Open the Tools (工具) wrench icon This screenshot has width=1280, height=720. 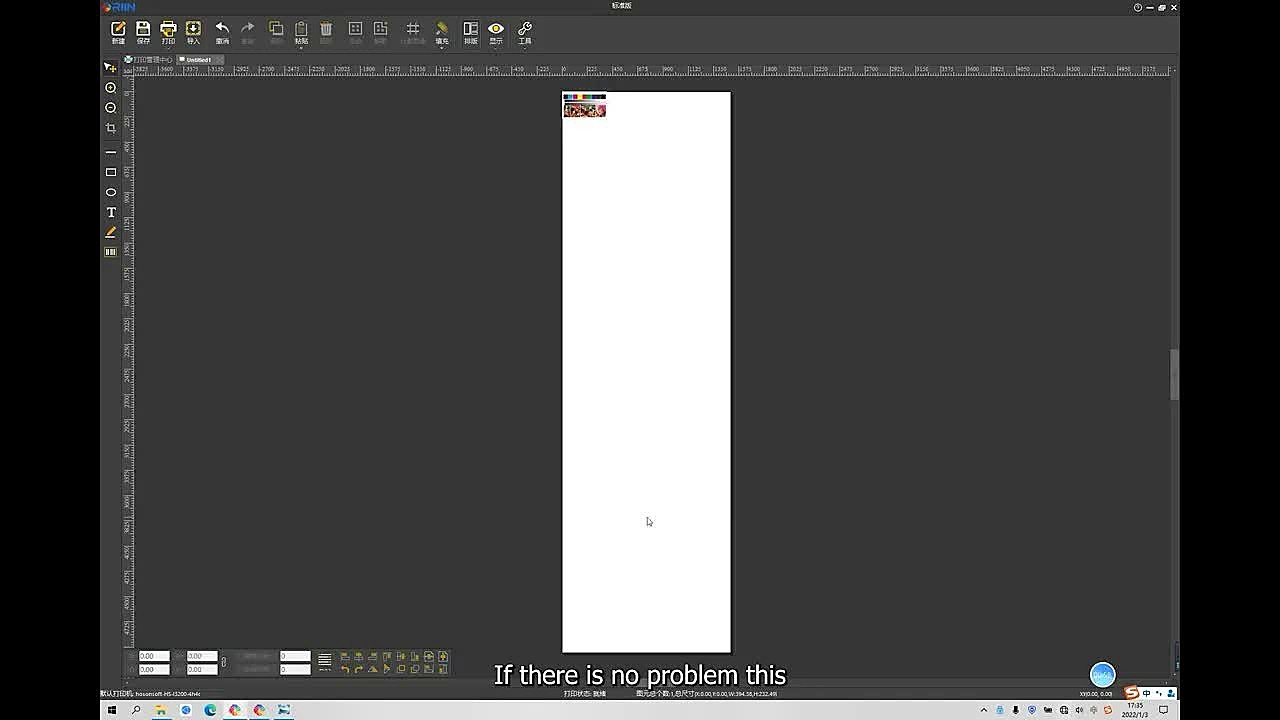pos(525,32)
